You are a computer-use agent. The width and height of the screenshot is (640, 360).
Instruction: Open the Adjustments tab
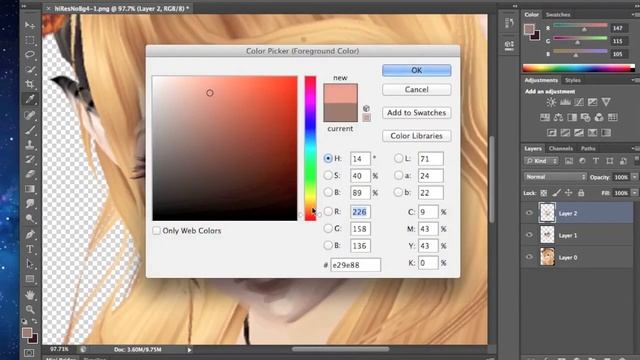click(541, 80)
